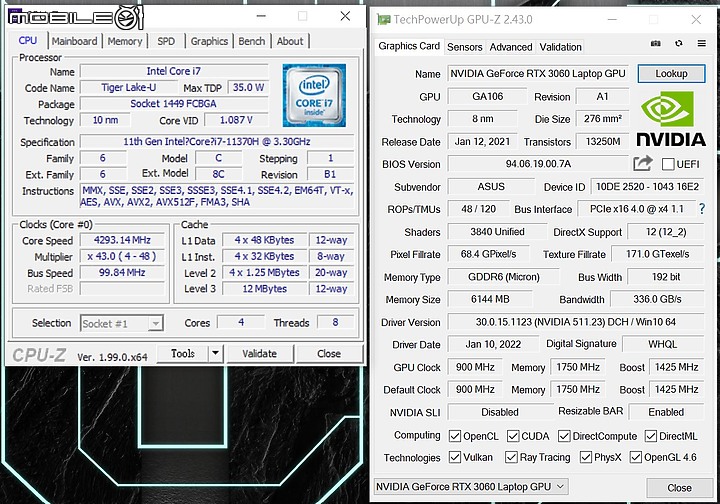
Task: Click the Device ID value 10DE 2520
Action: (x=647, y=186)
